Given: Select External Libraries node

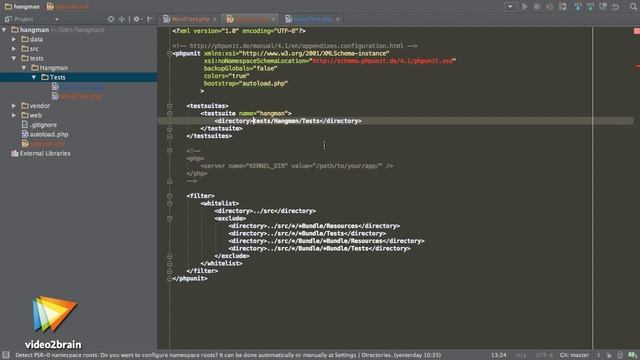Looking at the screenshot, I should (41, 153).
